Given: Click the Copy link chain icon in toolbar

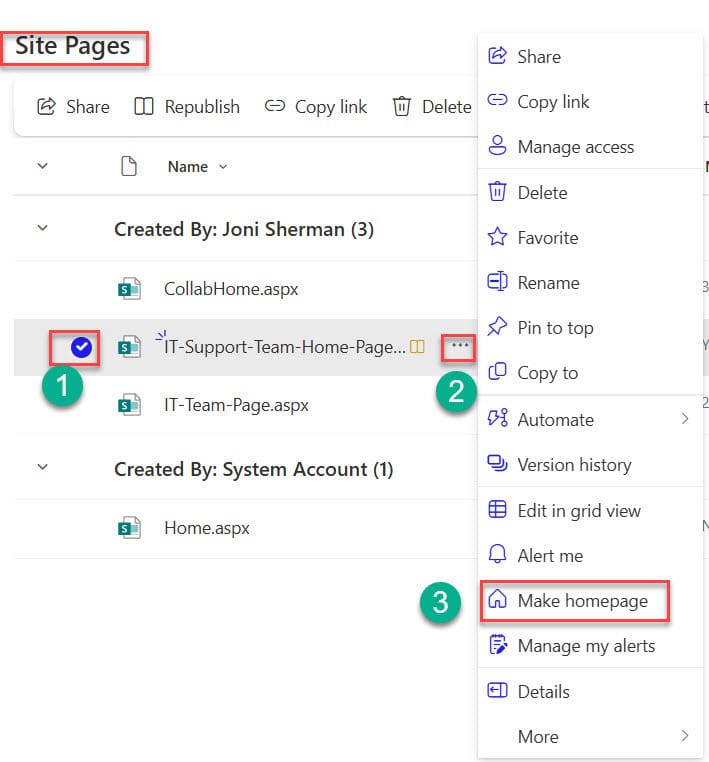Looking at the screenshot, I should pyautogui.click(x=275, y=105).
